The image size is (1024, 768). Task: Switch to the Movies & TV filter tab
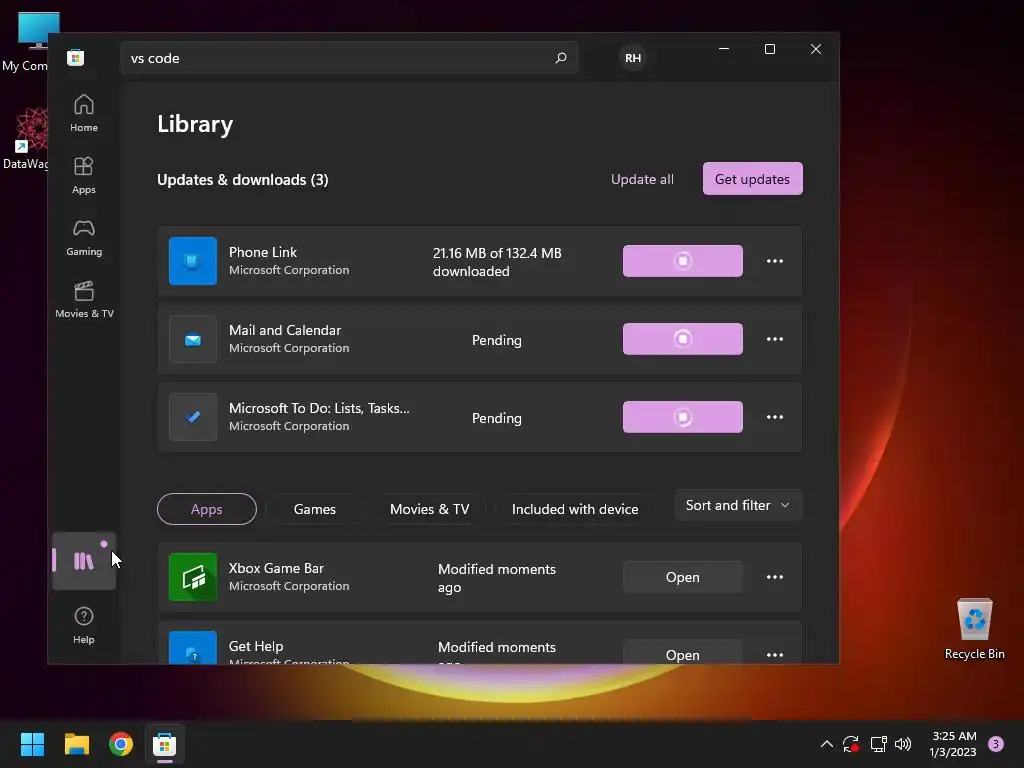429,509
